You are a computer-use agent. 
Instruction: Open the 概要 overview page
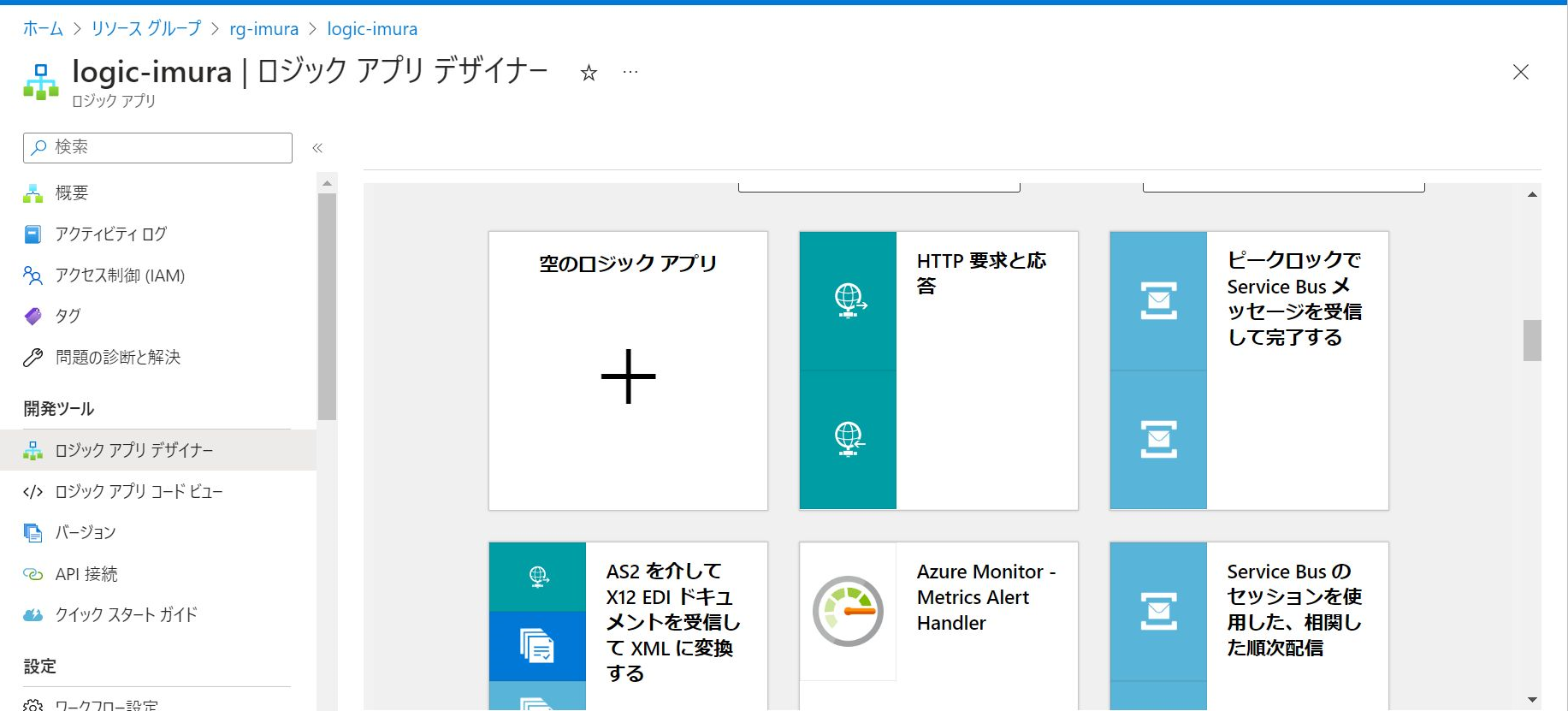click(72, 193)
